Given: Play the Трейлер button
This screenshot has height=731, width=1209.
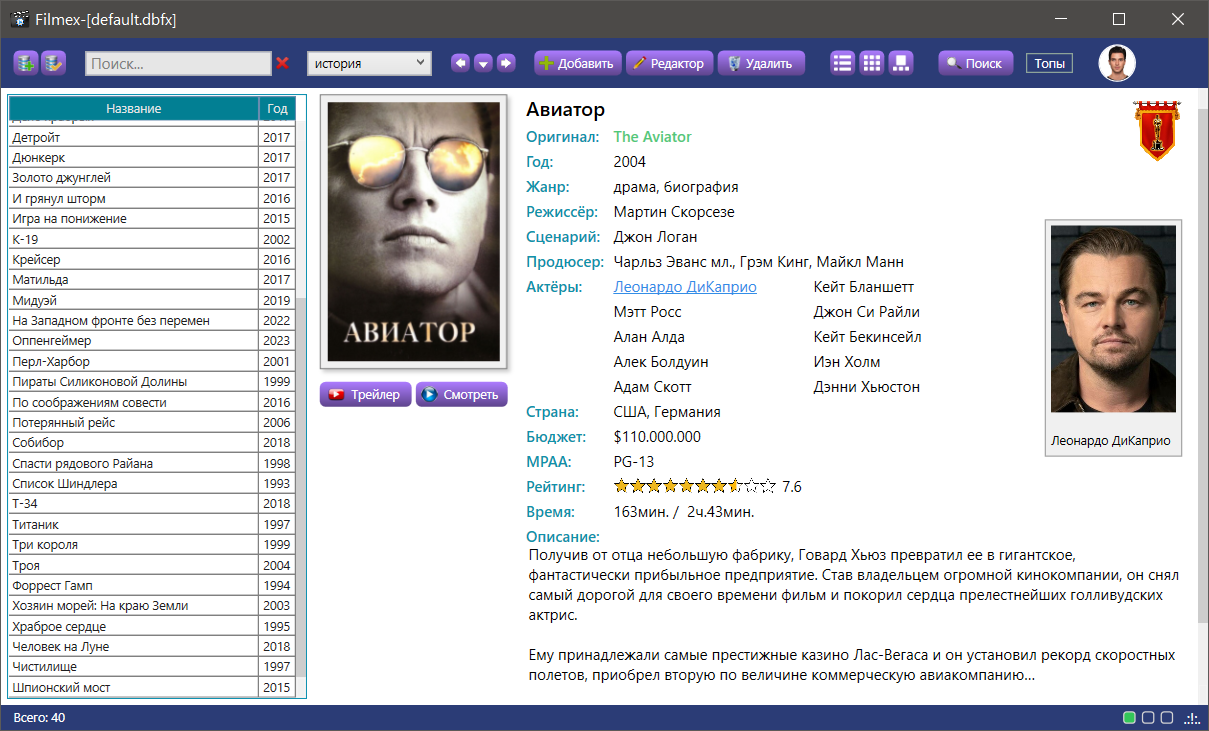Looking at the screenshot, I should pyautogui.click(x=365, y=394).
